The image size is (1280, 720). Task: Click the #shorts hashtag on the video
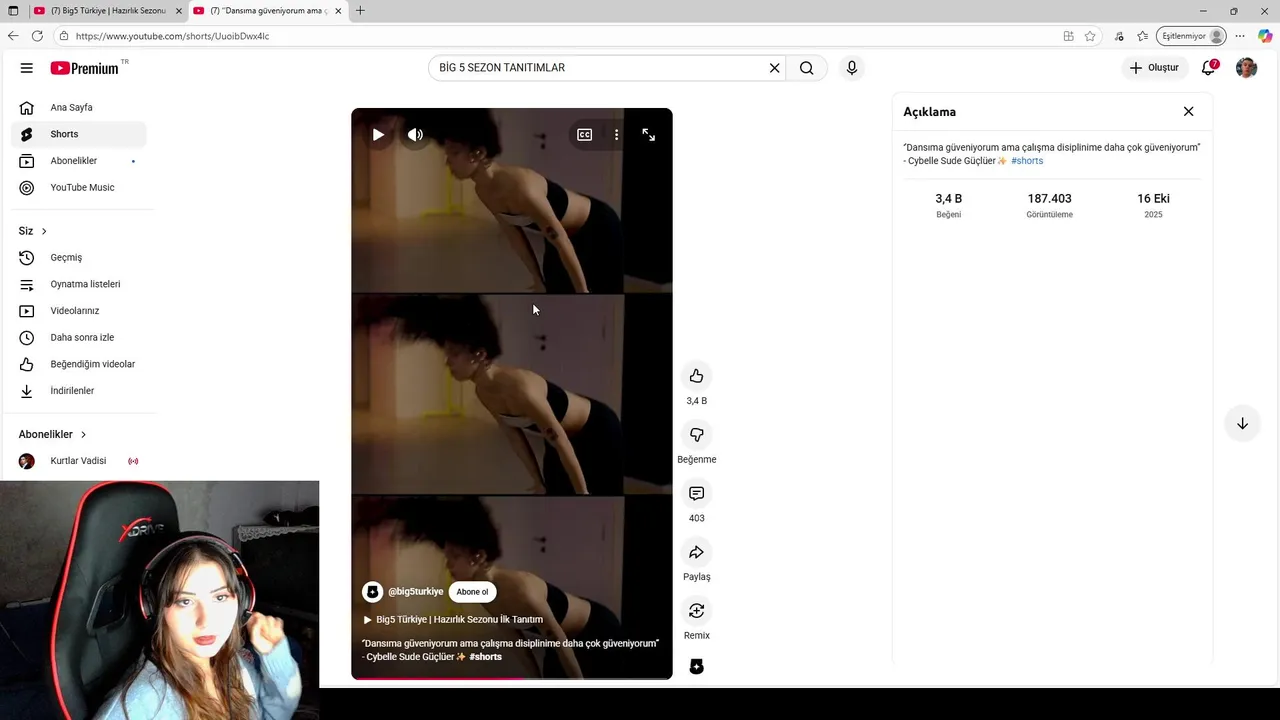(486, 657)
